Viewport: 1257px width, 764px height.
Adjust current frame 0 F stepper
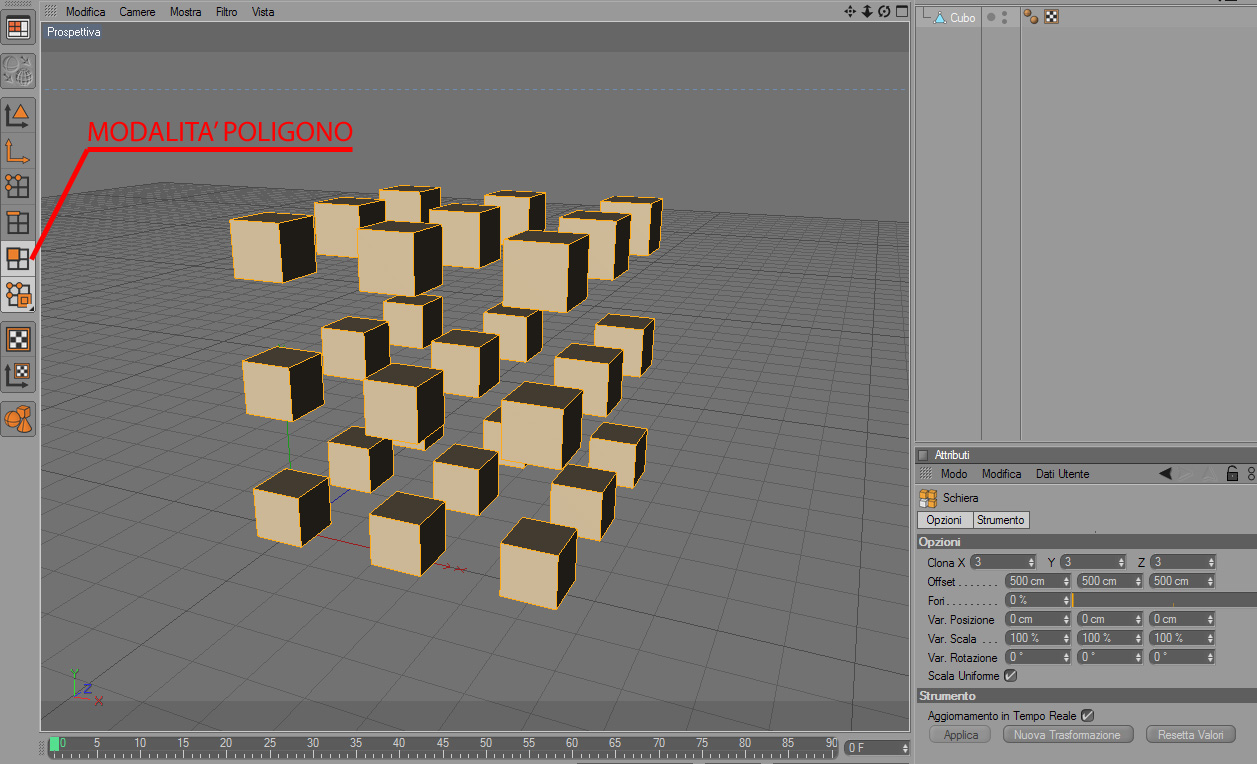click(x=905, y=748)
